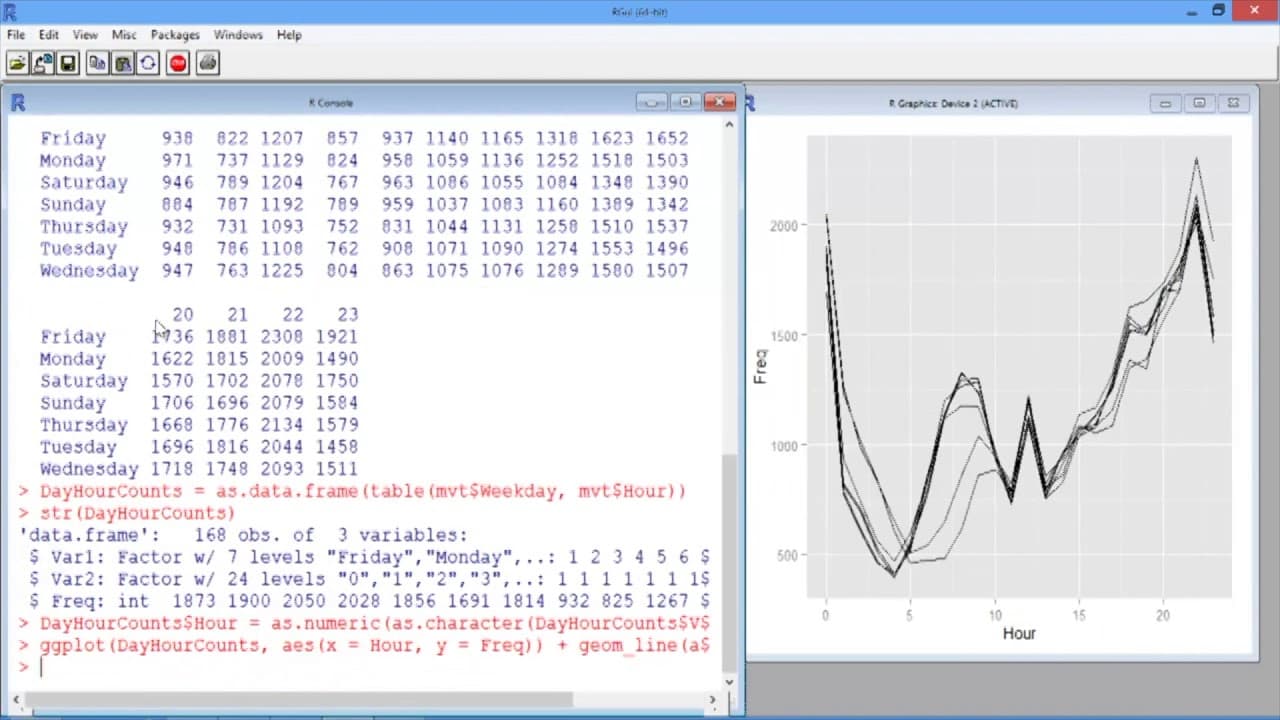Click the Print toolbar icon
The height and width of the screenshot is (720, 1280).
click(208, 64)
